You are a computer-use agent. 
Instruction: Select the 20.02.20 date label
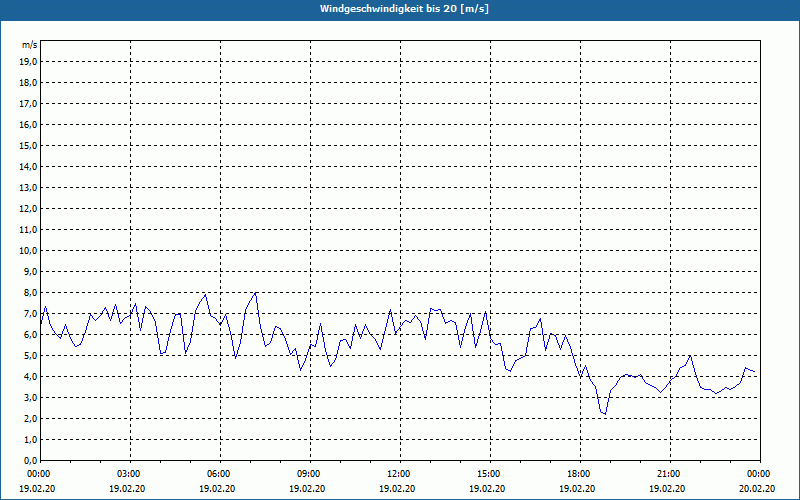(757, 489)
